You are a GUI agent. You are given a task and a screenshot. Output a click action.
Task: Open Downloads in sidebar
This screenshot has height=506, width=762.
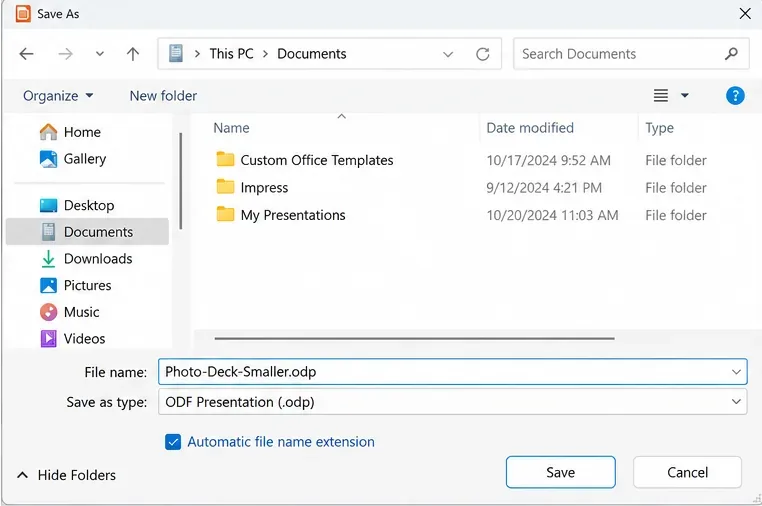(98, 259)
